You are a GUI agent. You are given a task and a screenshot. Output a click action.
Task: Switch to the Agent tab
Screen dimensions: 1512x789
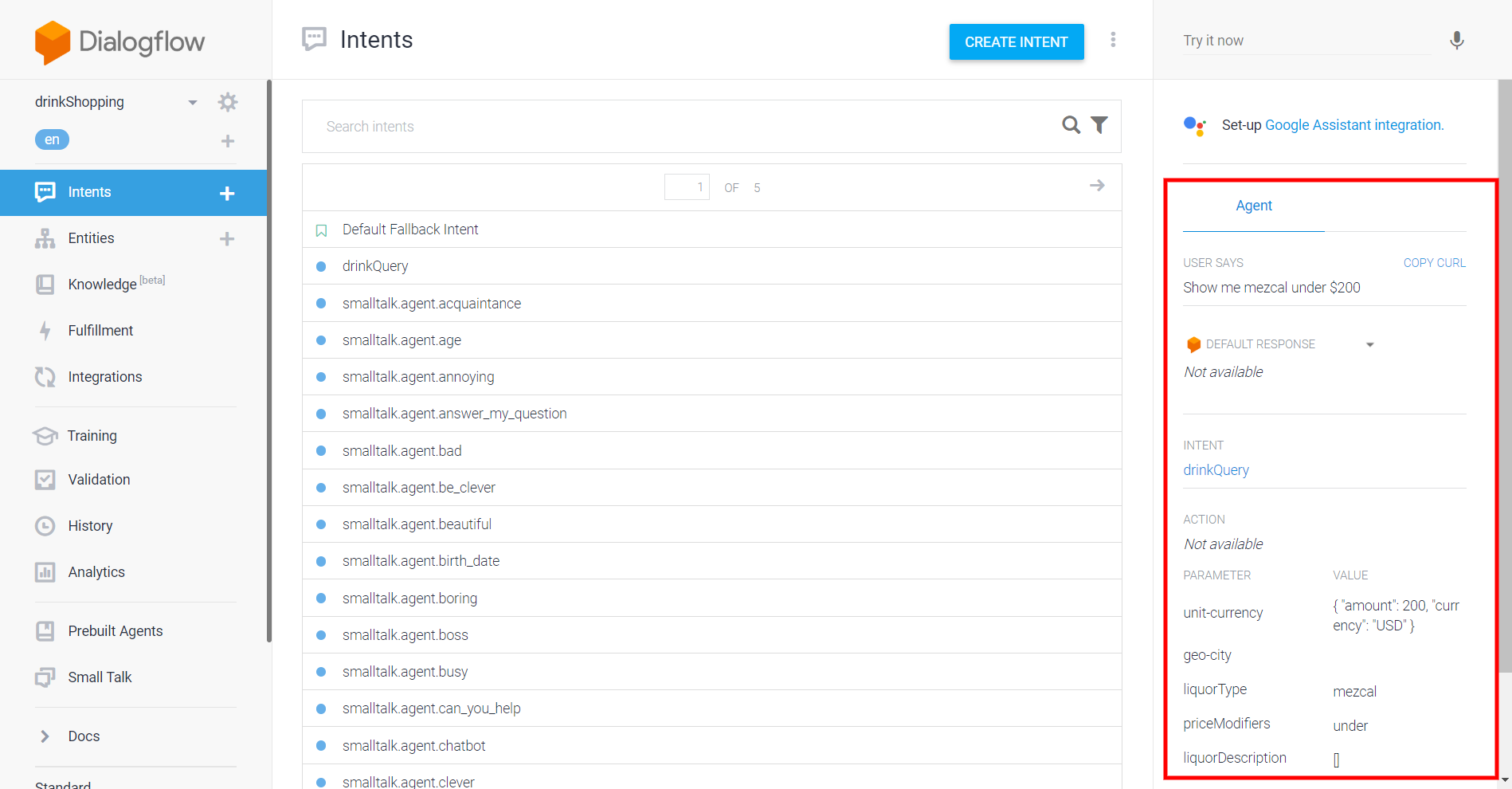[x=1254, y=206]
